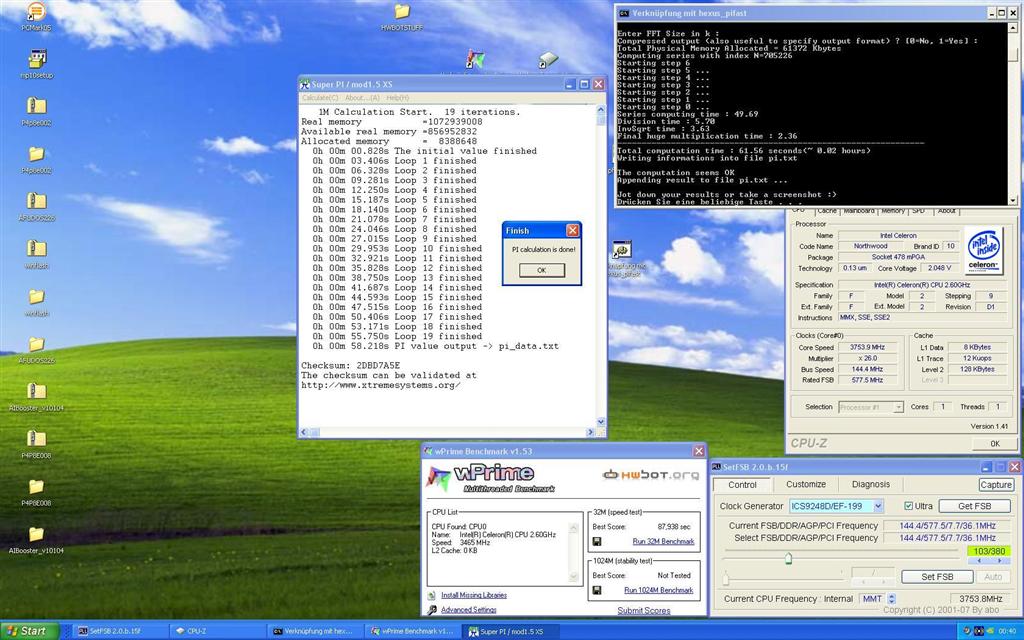
Task: Click the Get FSB button
Action: (x=974, y=506)
